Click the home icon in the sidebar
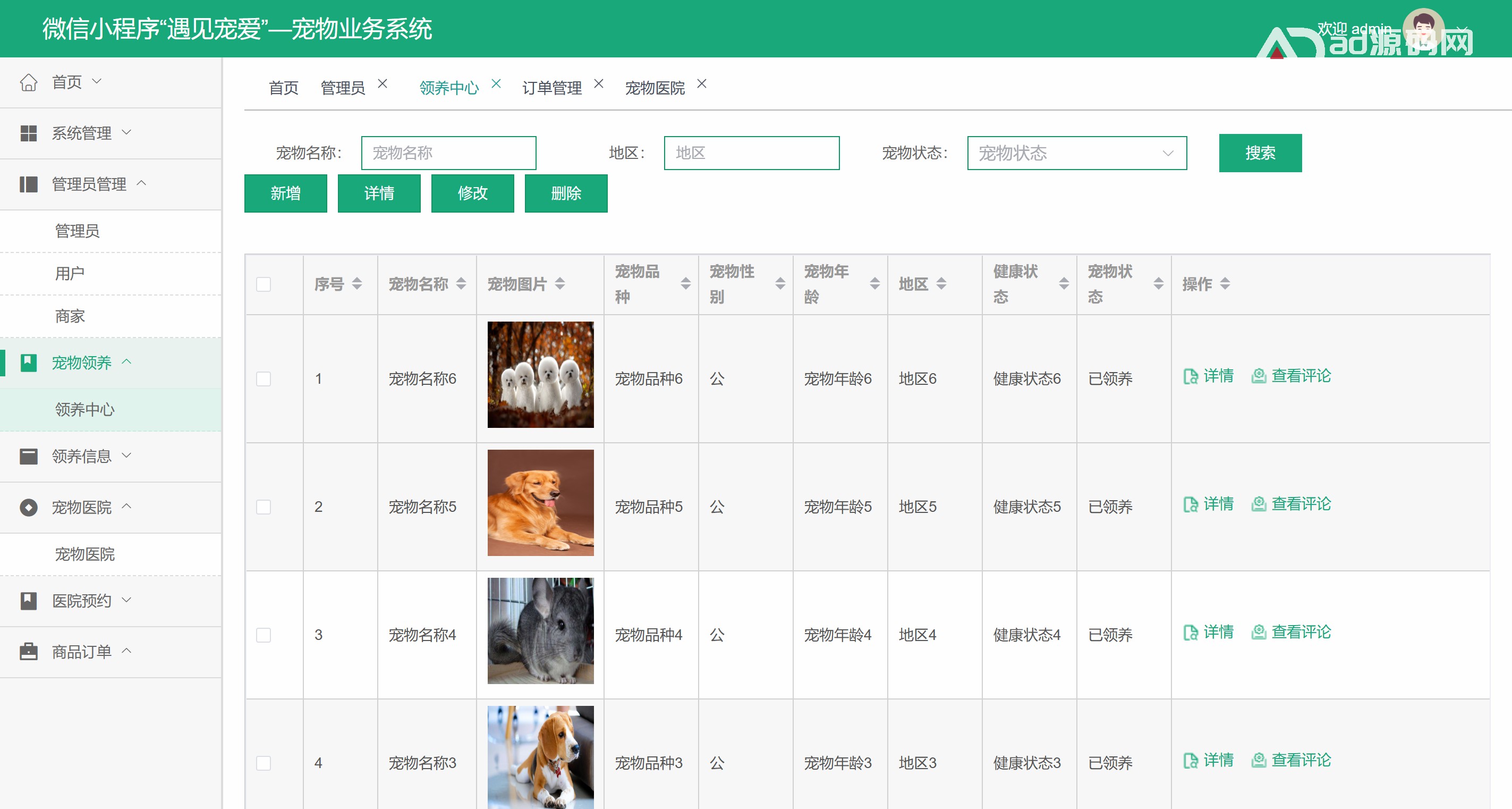The width and height of the screenshot is (1512, 809). (28, 82)
